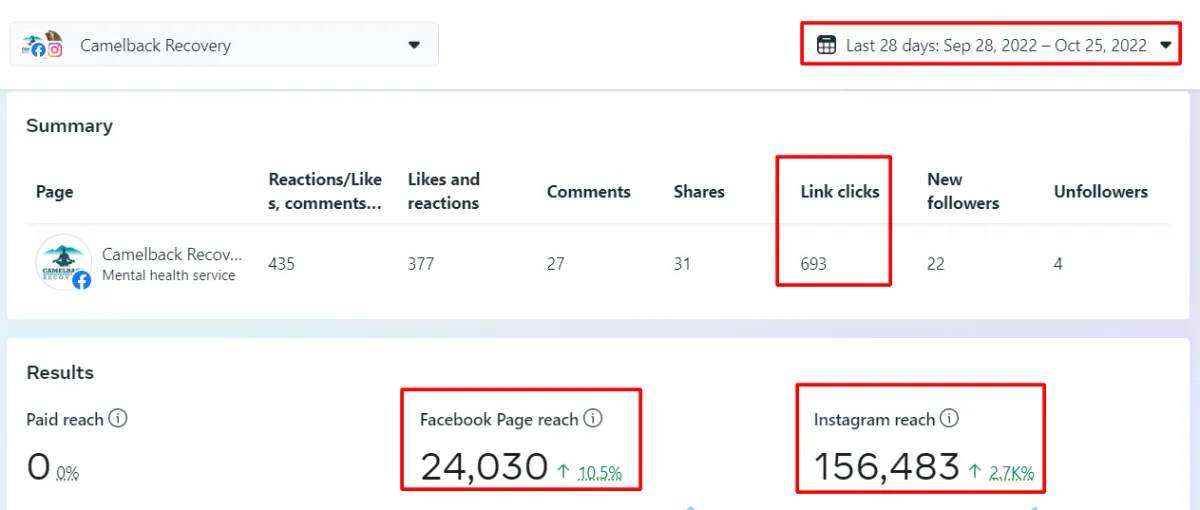The image size is (1200, 510).
Task: Click the Paid reach label
Action: (65, 419)
